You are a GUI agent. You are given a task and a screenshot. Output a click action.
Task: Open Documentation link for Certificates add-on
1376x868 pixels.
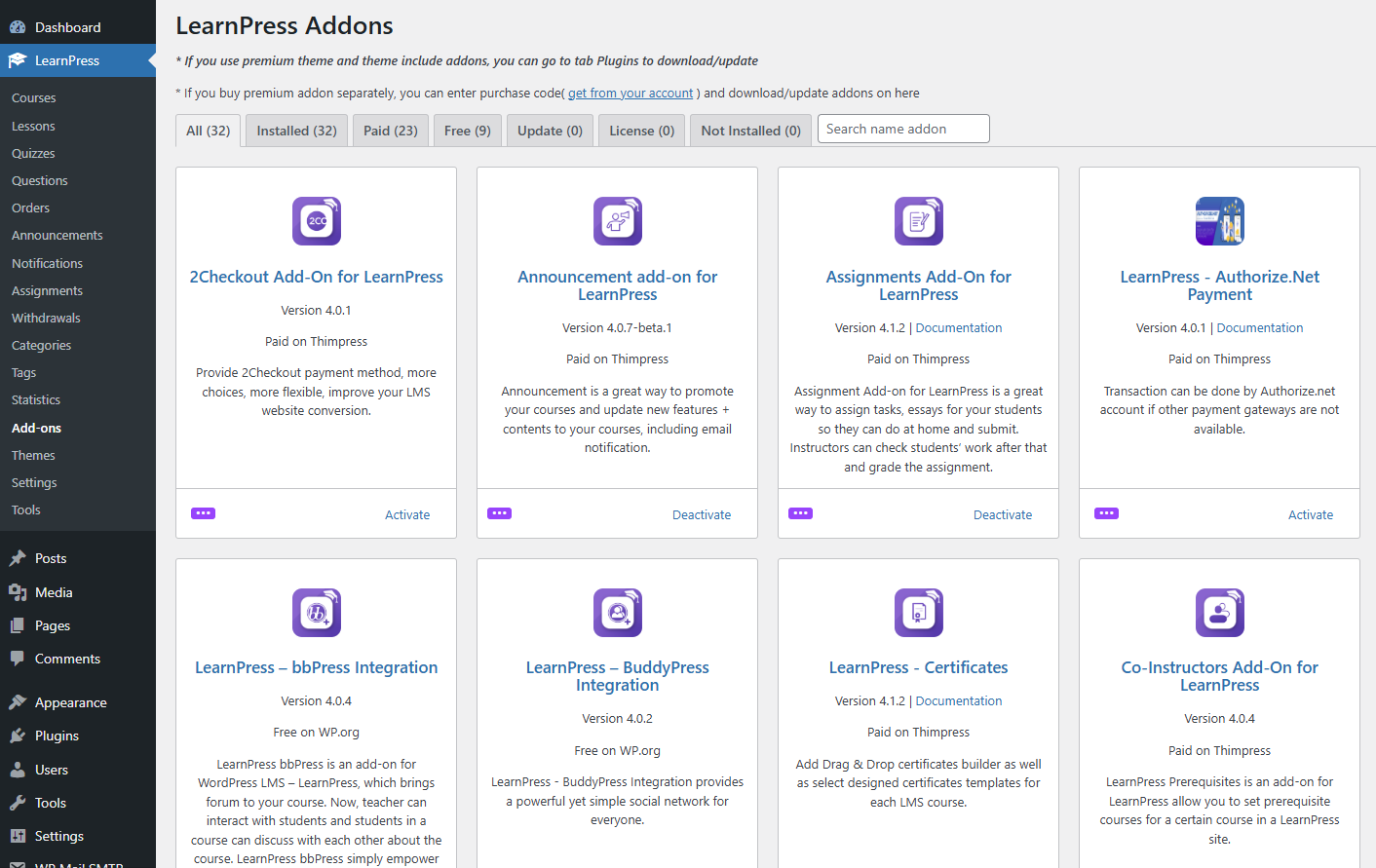pyautogui.click(x=959, y=701)
